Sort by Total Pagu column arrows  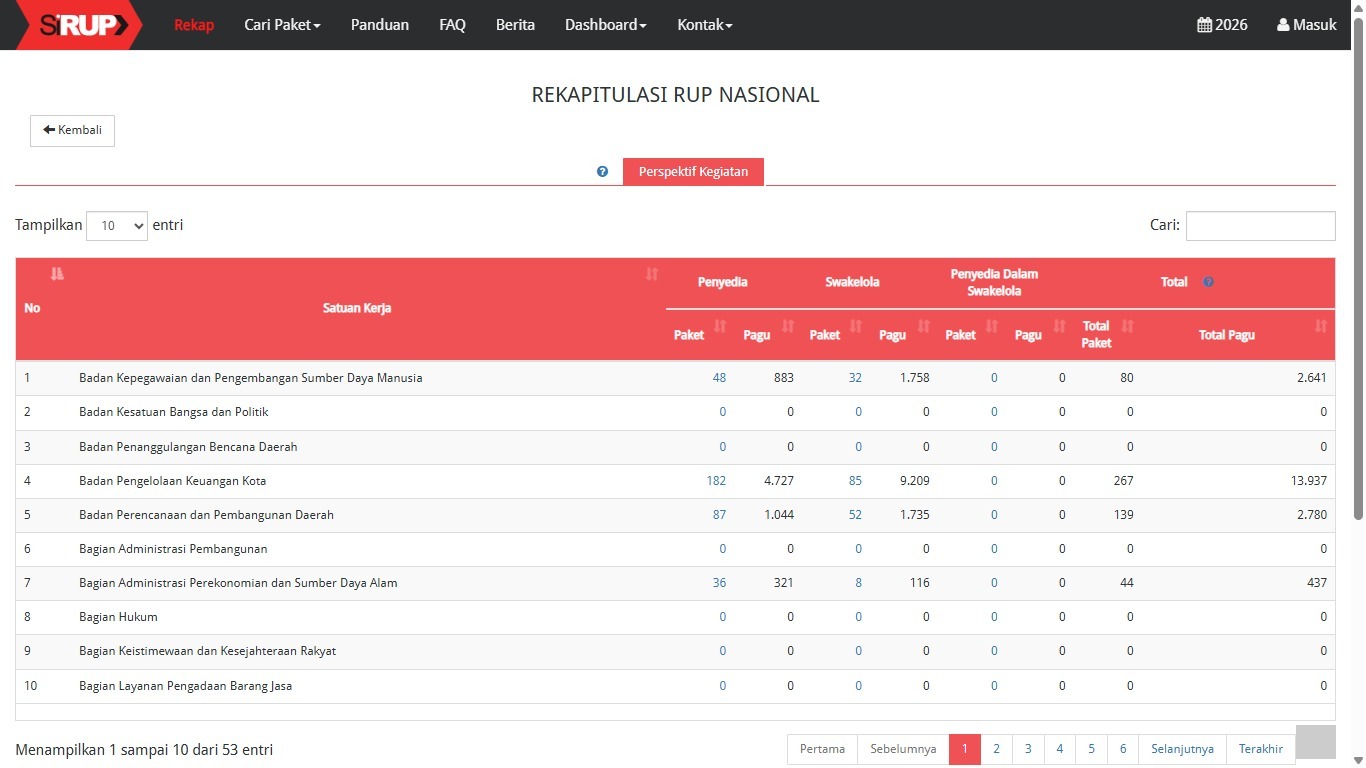click(1321, 327)
